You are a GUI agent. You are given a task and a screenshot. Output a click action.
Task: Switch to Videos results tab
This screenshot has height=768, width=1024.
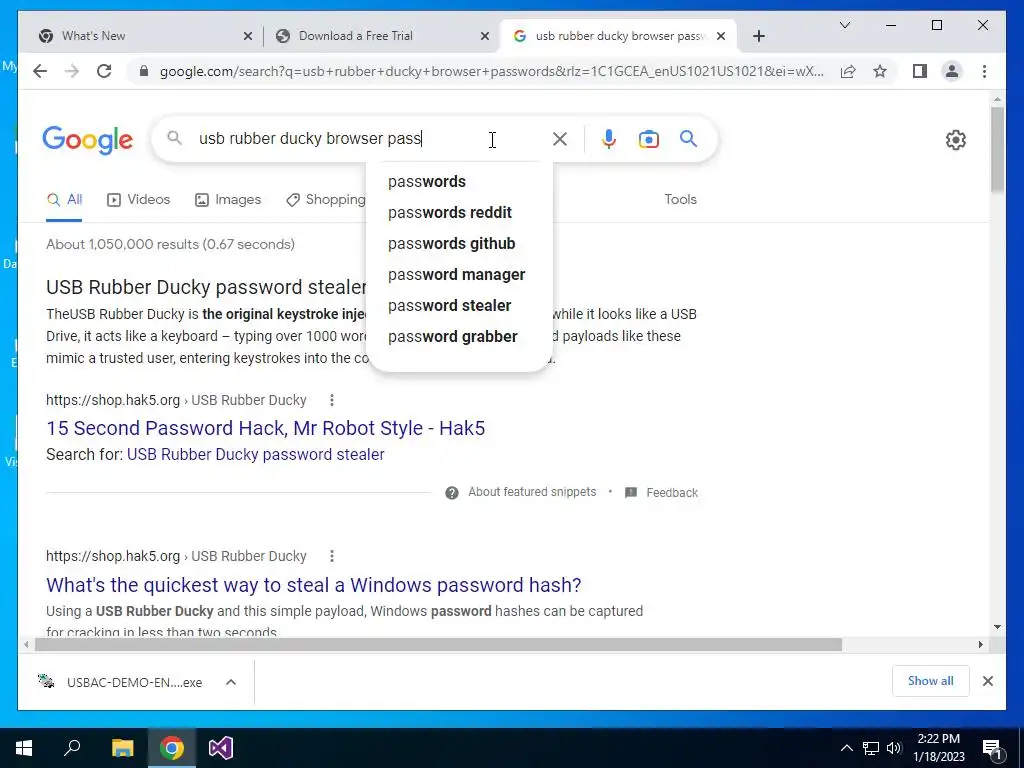click(138, 199)
